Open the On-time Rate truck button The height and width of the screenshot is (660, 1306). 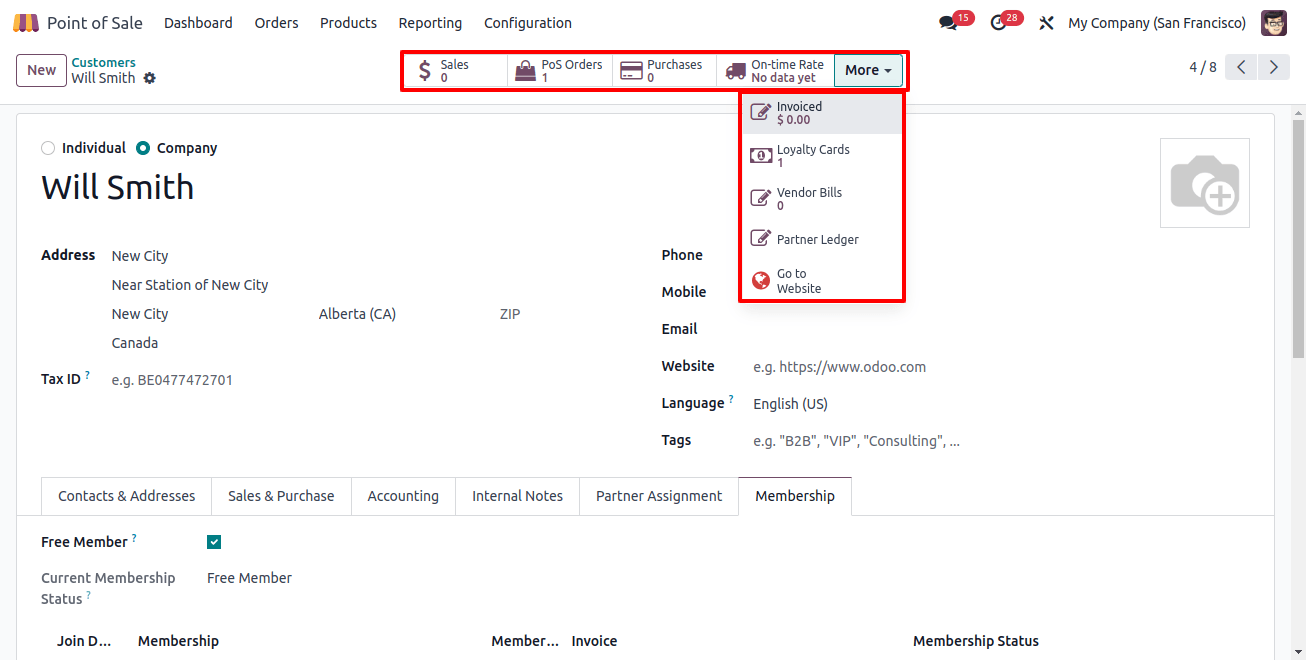click(776, 70)
